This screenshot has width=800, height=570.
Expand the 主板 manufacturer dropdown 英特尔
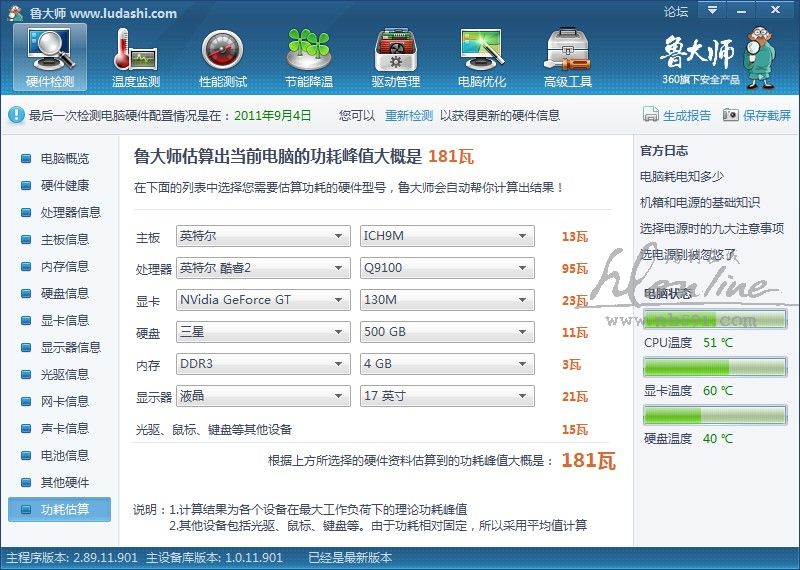262,237
